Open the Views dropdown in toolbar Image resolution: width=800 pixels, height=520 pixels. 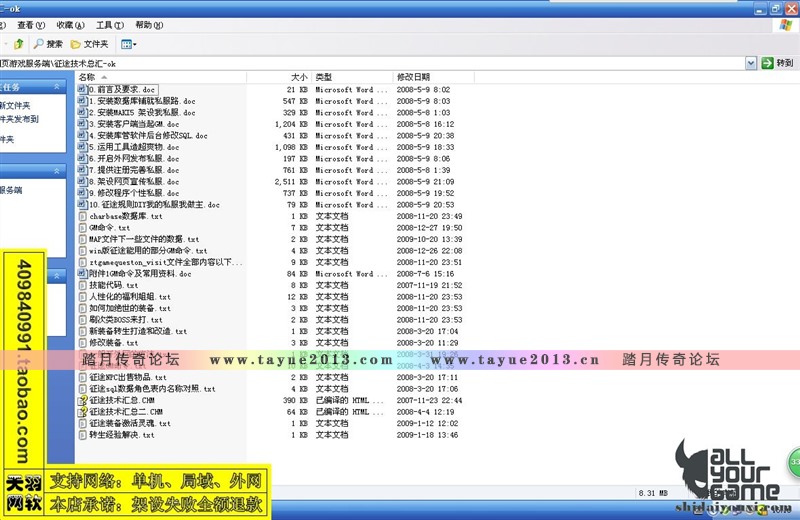click(128, 44)
